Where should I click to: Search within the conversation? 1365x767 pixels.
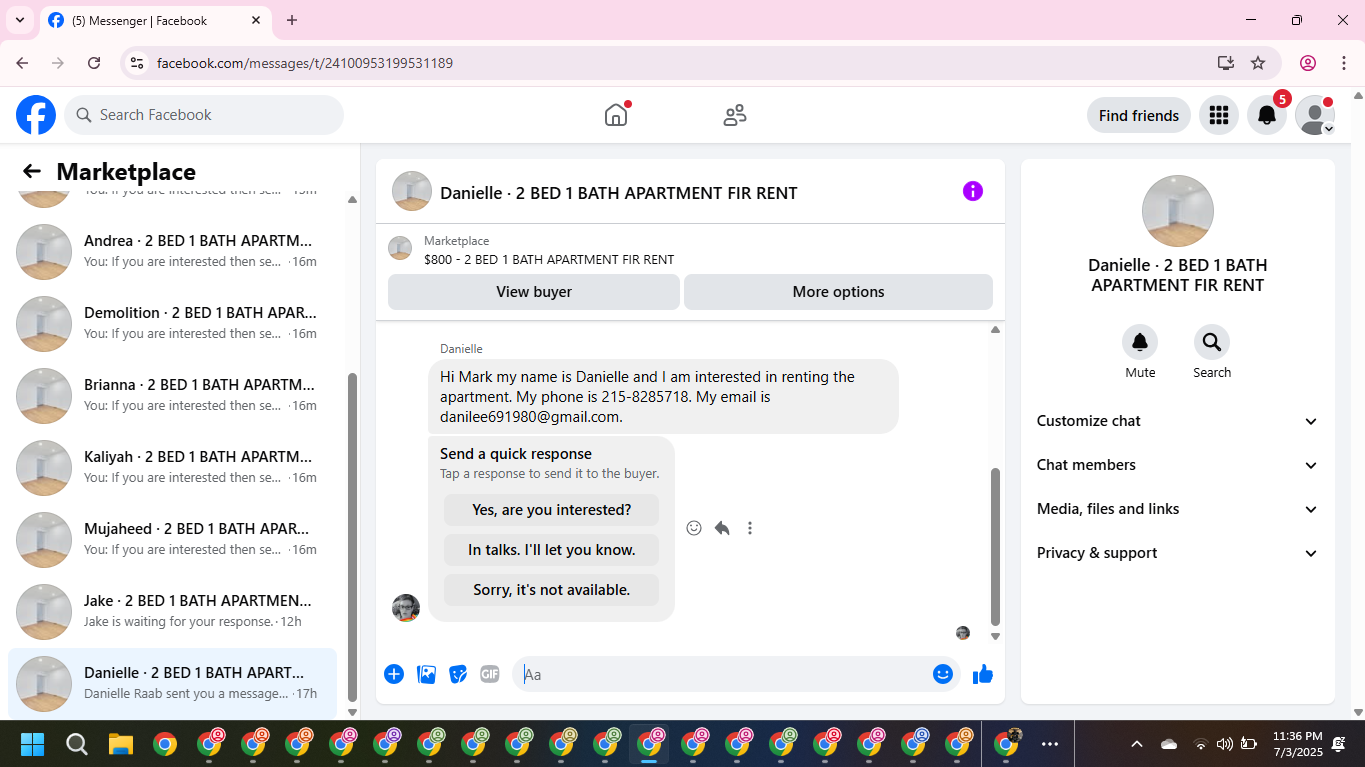[x=1212, y=343]
